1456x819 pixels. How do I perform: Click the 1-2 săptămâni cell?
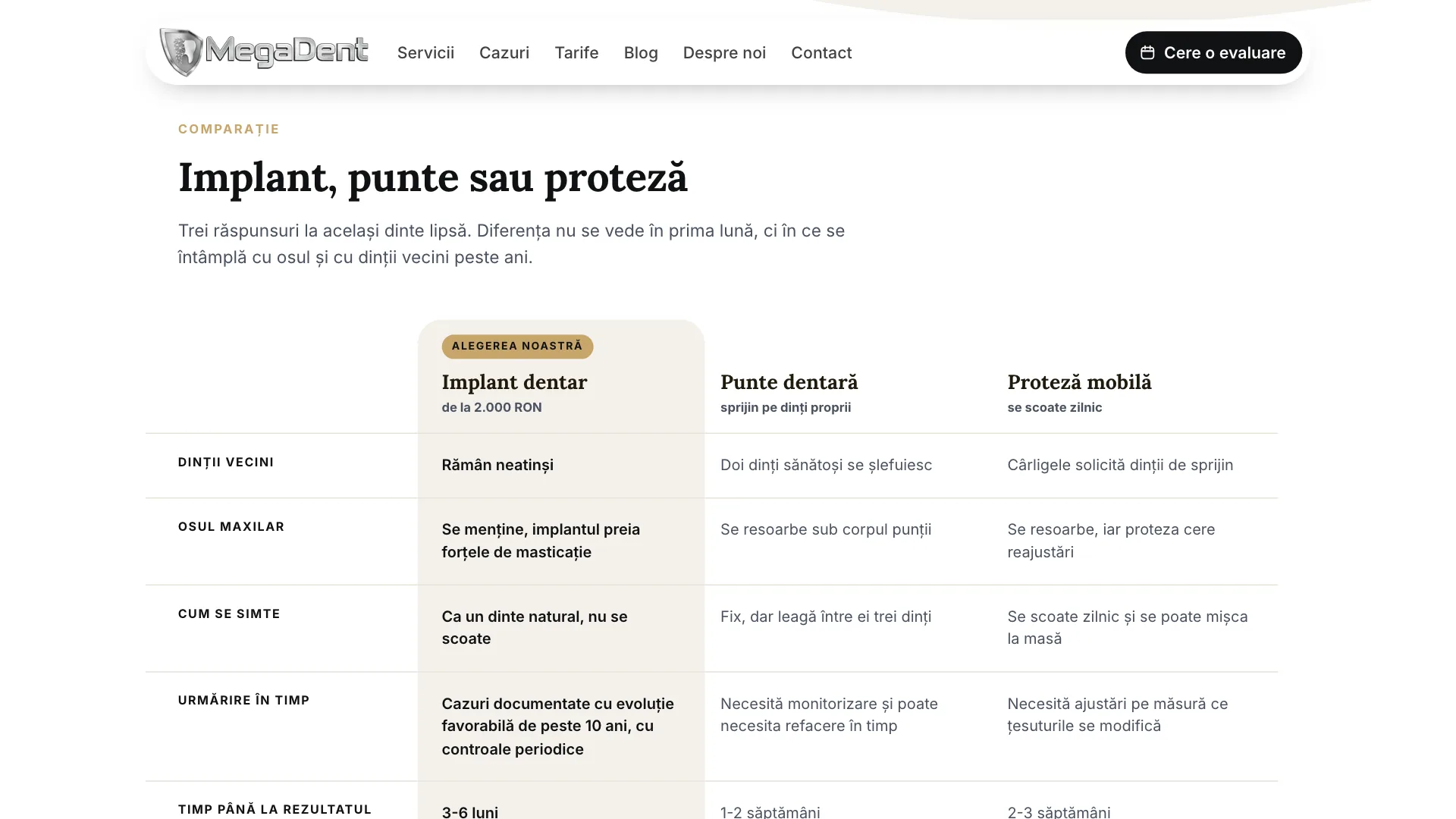770,811
